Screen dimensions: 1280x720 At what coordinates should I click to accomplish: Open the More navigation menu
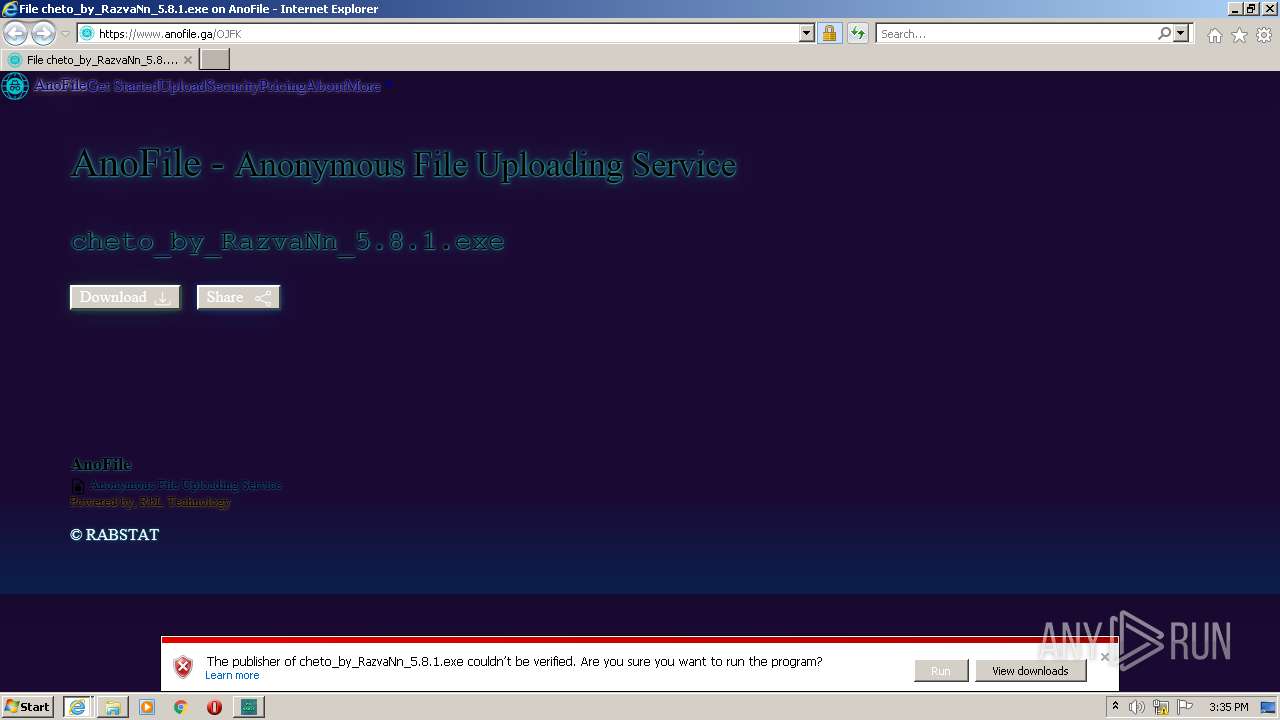[363, 86]
